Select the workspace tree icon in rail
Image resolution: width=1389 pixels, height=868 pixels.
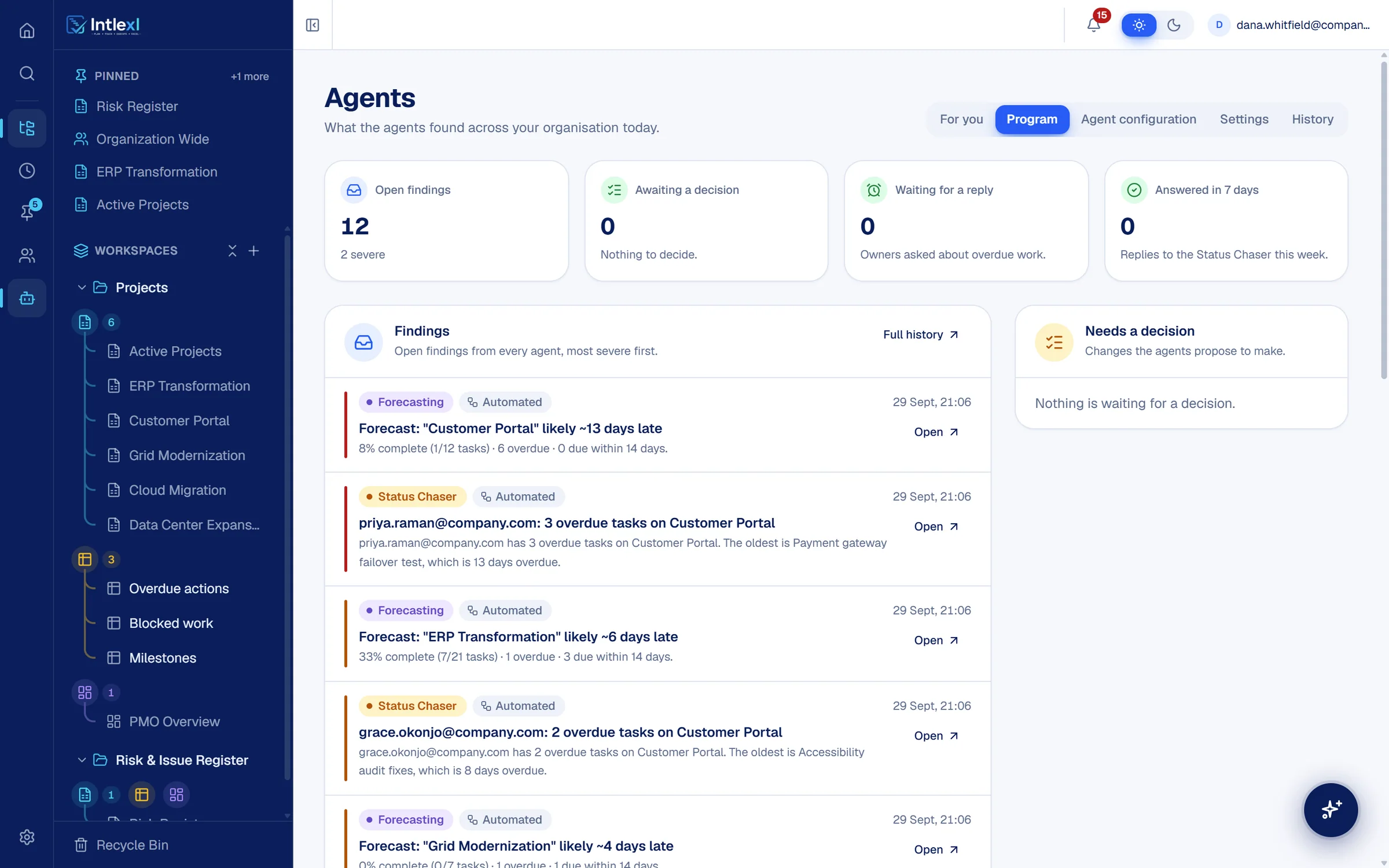tap(27, 128)
